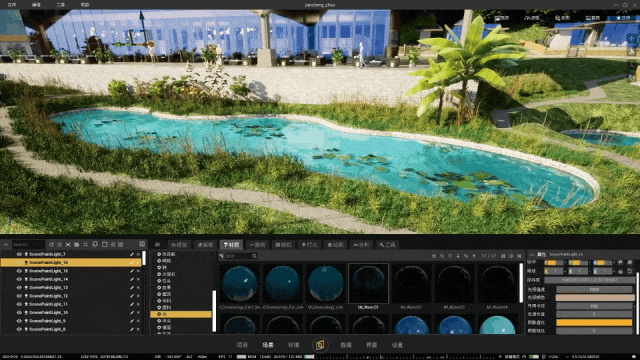This screenshot has width=640, height=360.
Task: Click the attenuation radius value bar
Action: (x=594, y=306)
